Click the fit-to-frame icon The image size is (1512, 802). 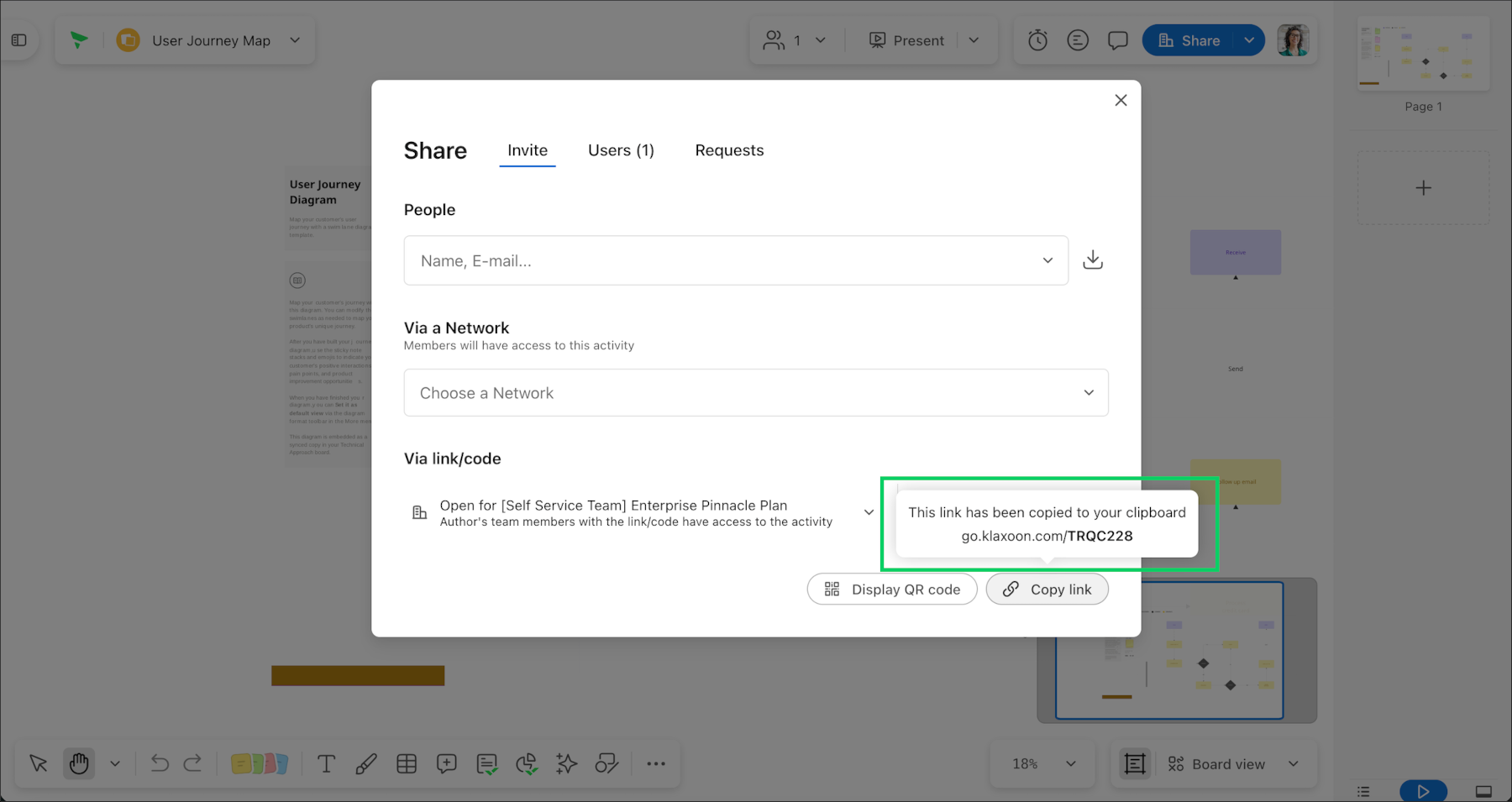(x=1135, y=763)
